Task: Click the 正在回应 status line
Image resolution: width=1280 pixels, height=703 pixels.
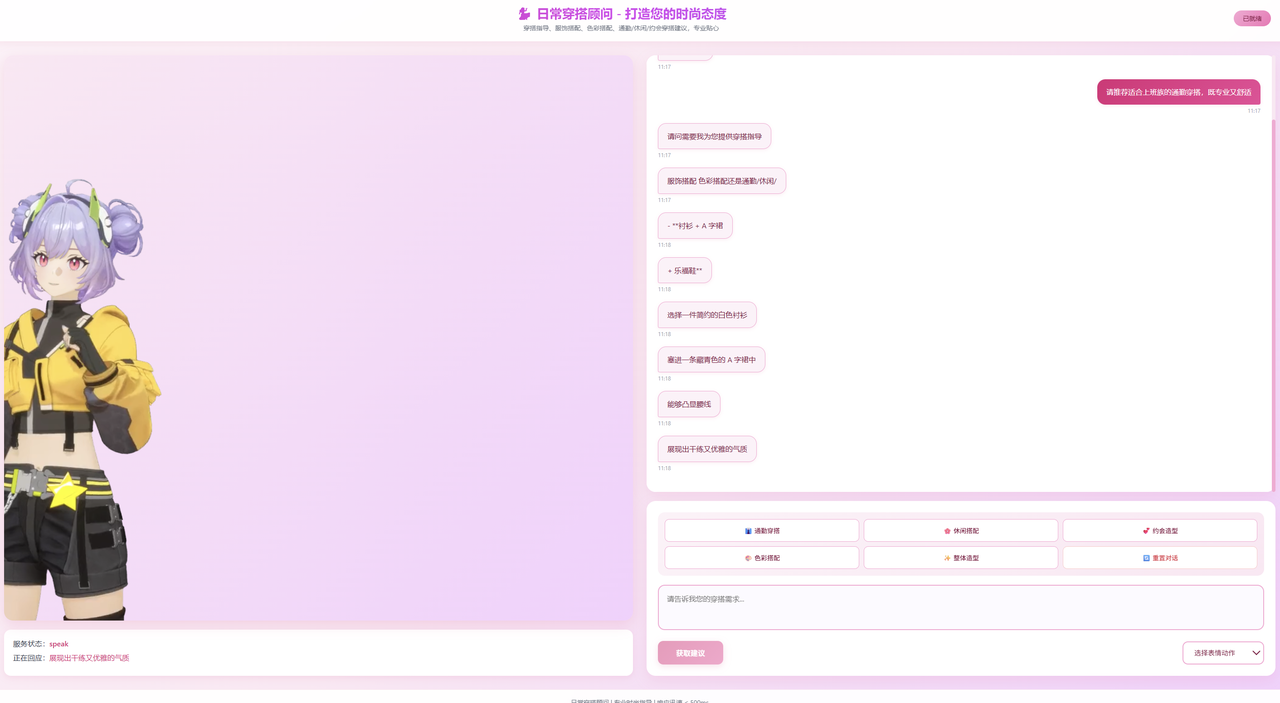Action: click(x=71, y=658)
